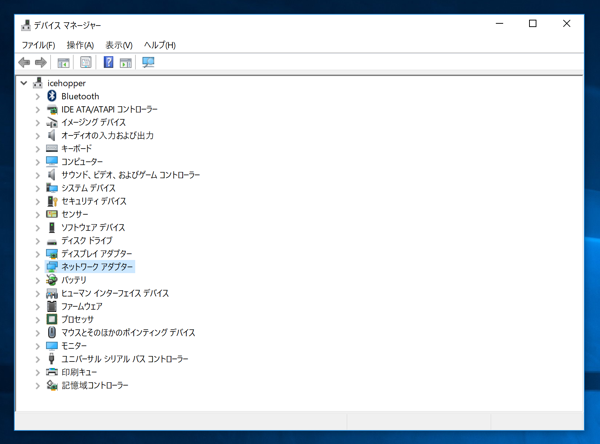Click the keyboard icon beside キーボード
The image size is (600, 444).
tap(52, 148)
